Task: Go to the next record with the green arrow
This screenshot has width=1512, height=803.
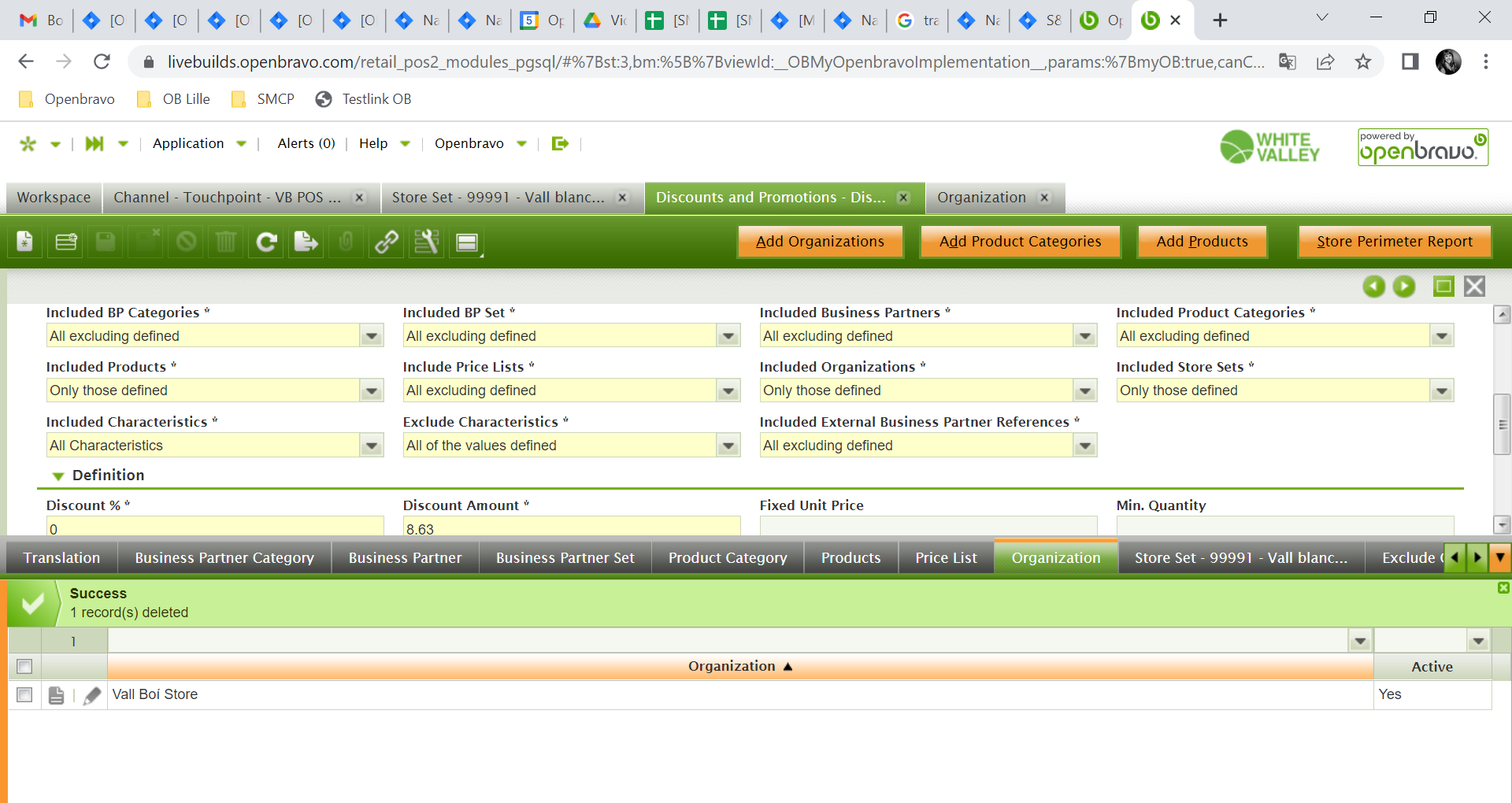Action: (x=1403, y=287)
